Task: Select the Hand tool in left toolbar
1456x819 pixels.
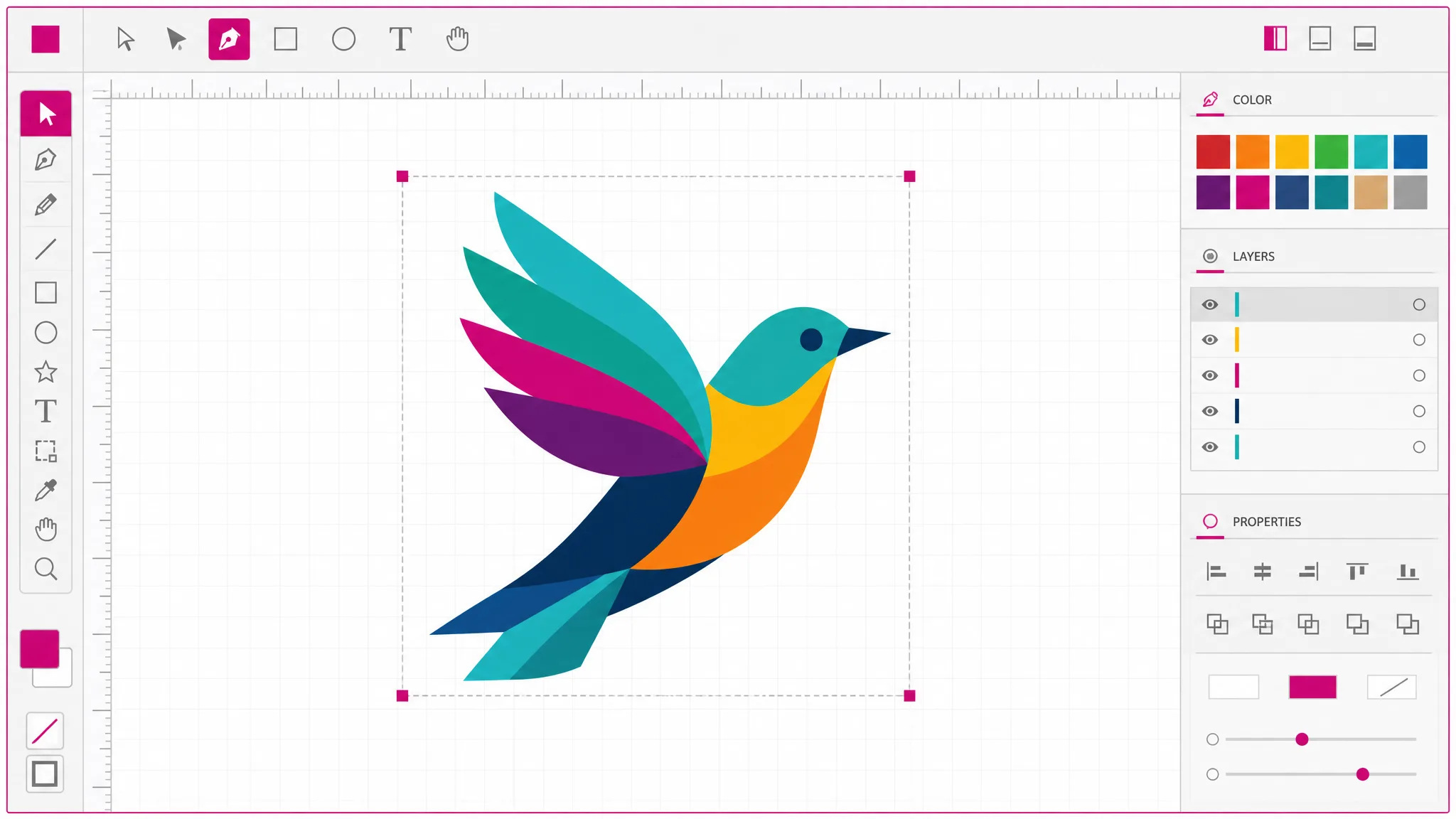Action: pyautogui.click(x=45, y=529)
